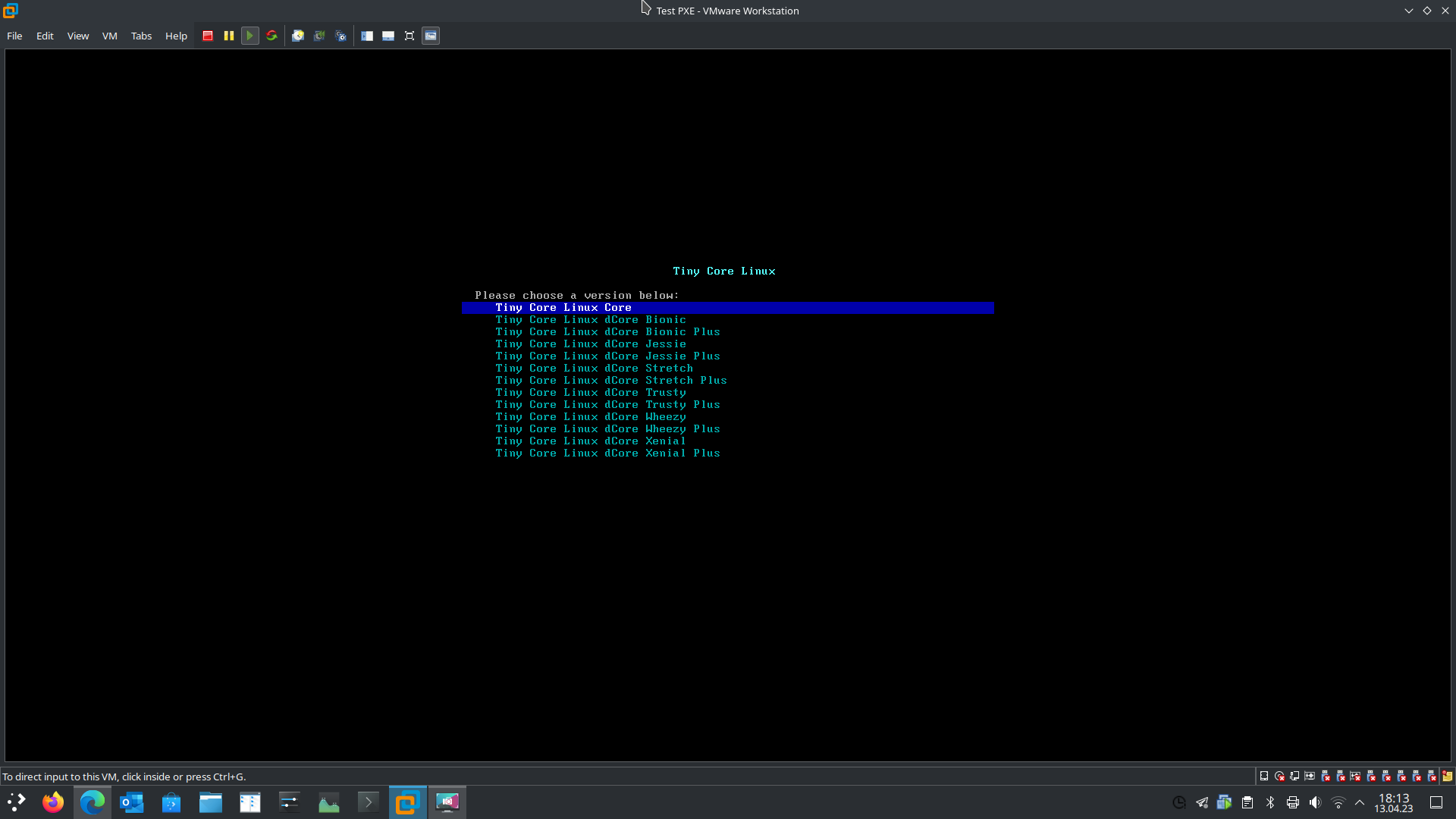1456x819 pixels.
Task: Open the Snapshot Manager icon
Action: tap(340, 36)
